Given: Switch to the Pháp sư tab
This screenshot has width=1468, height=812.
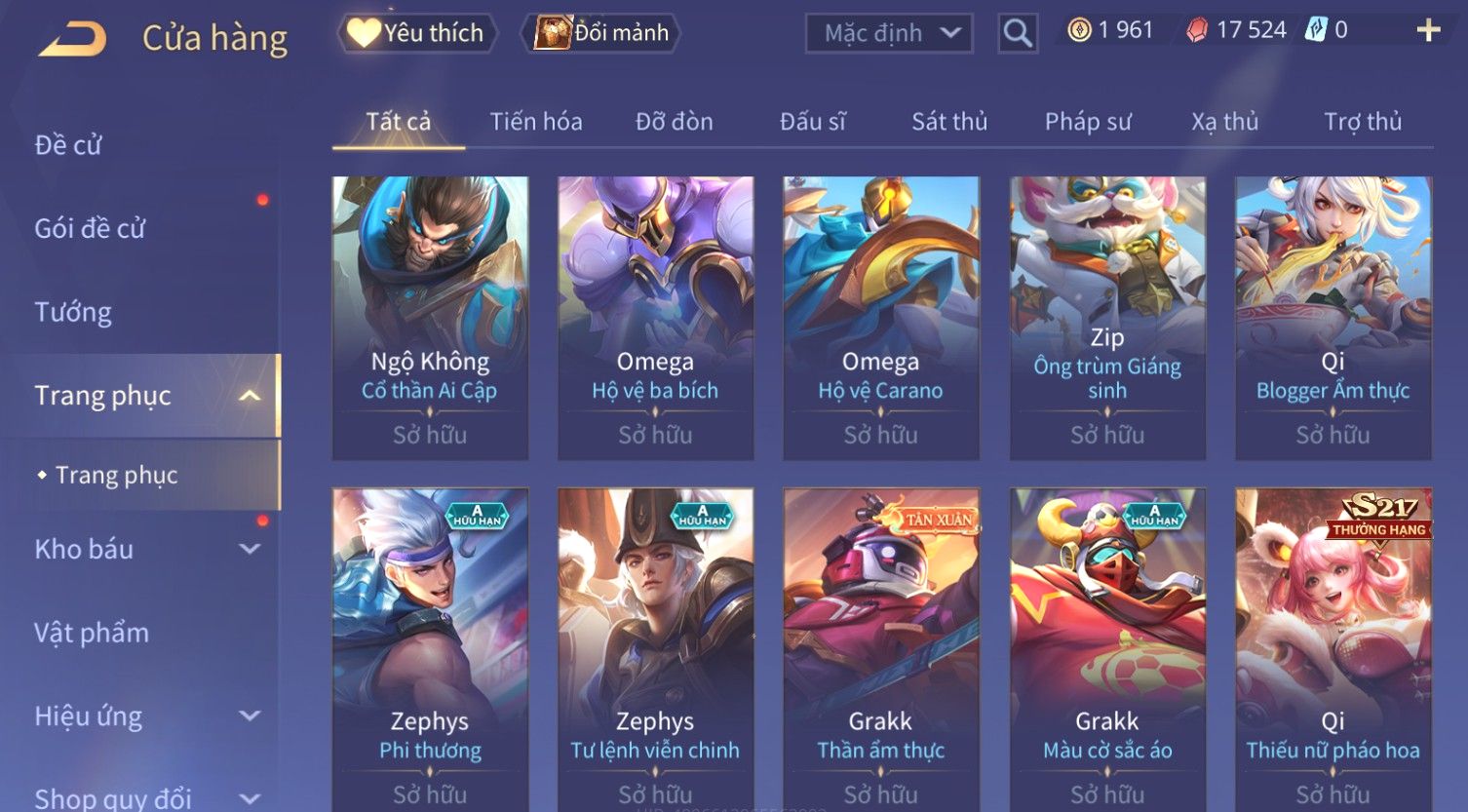Looking at the screenshot, I should point(1088,122).
